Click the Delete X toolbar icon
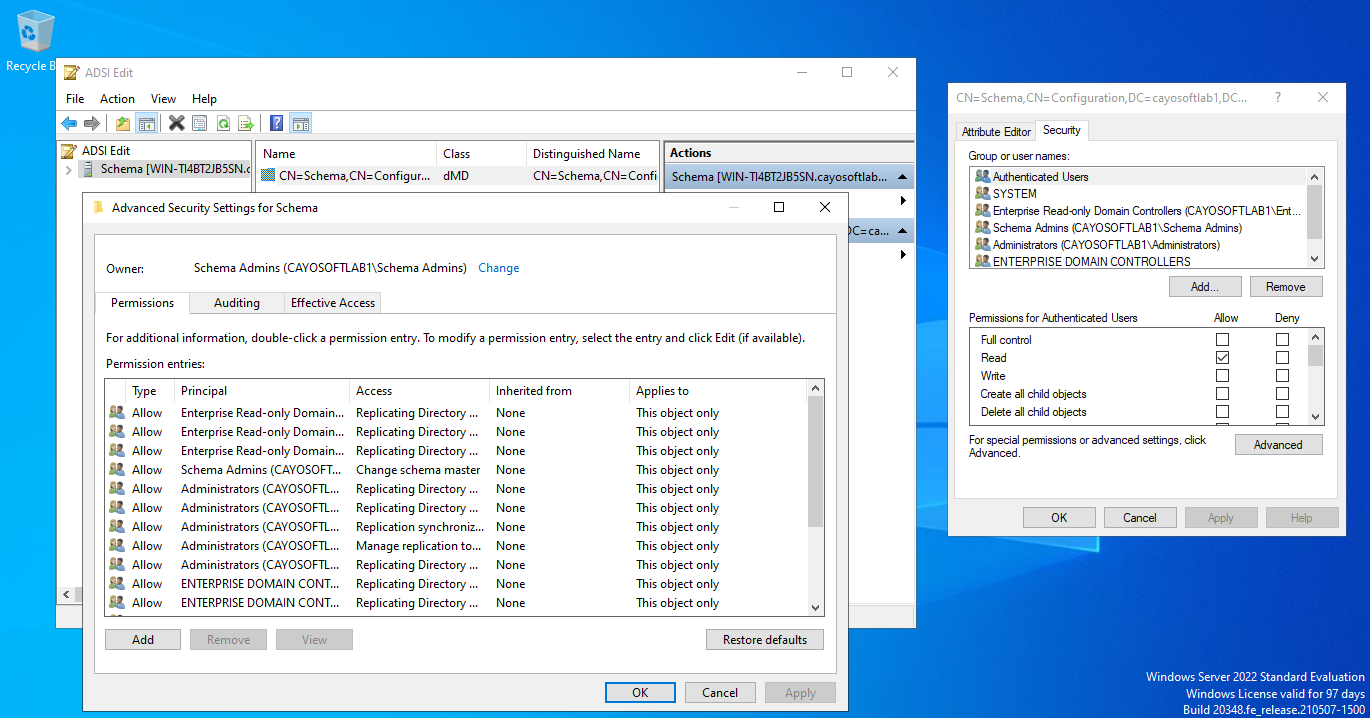 pyautogui.click(x=176, y=124)
